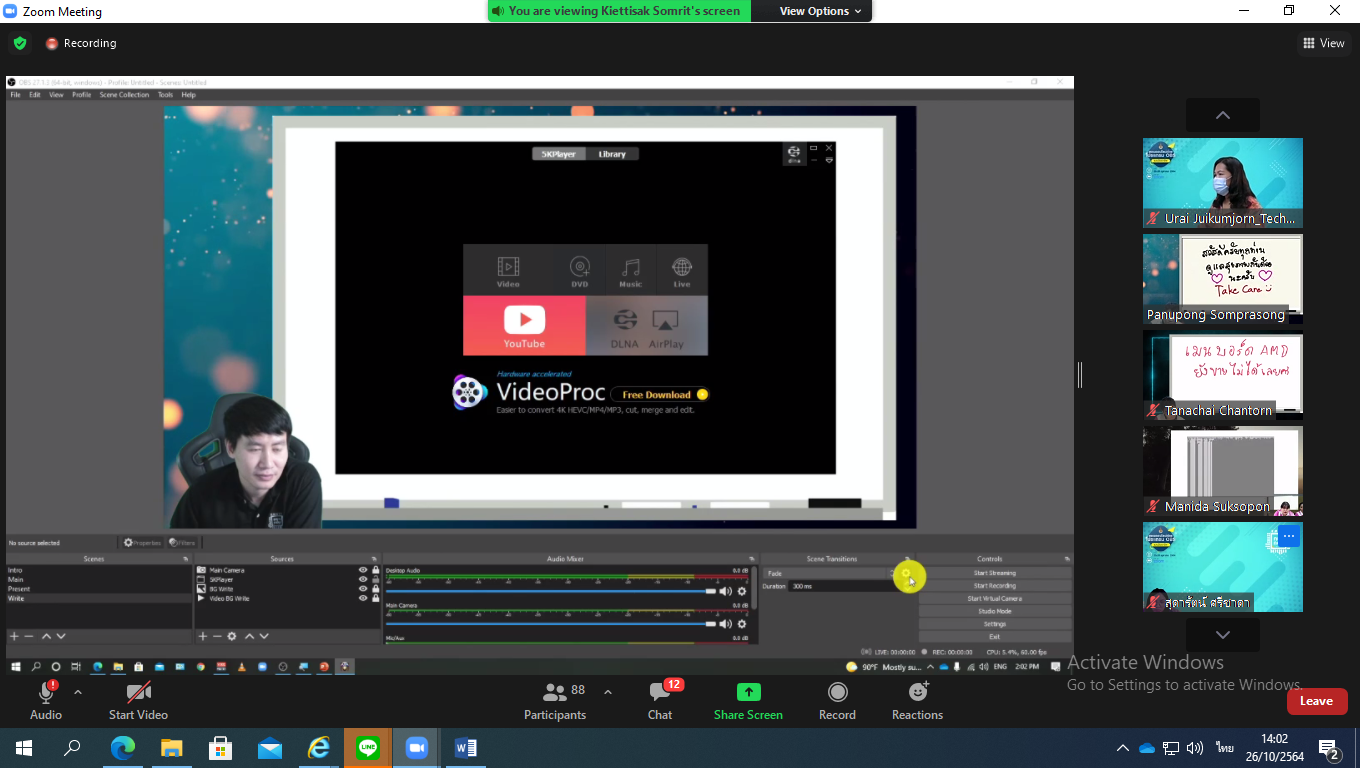The image size is (1360, 768).
Task: Adjust the Main Camera volume slider
Action: [551, 623]
